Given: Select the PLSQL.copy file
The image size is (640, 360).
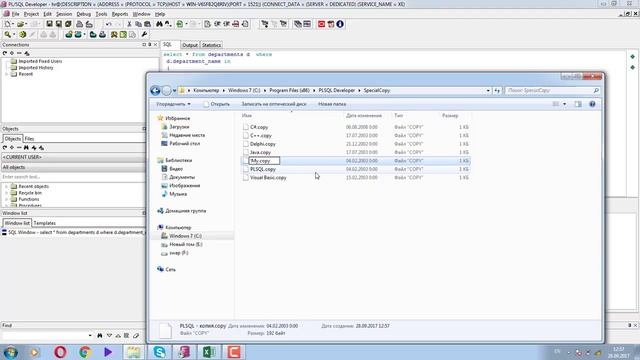Looking at the screenshot, I should (x=263, y=169).
